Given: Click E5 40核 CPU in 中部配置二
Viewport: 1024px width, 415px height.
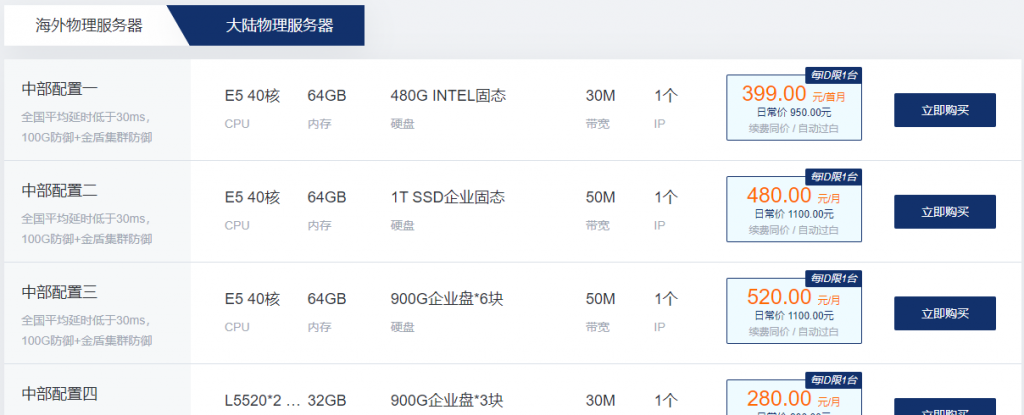Looking at the screenshot, I should click(252, 197).
